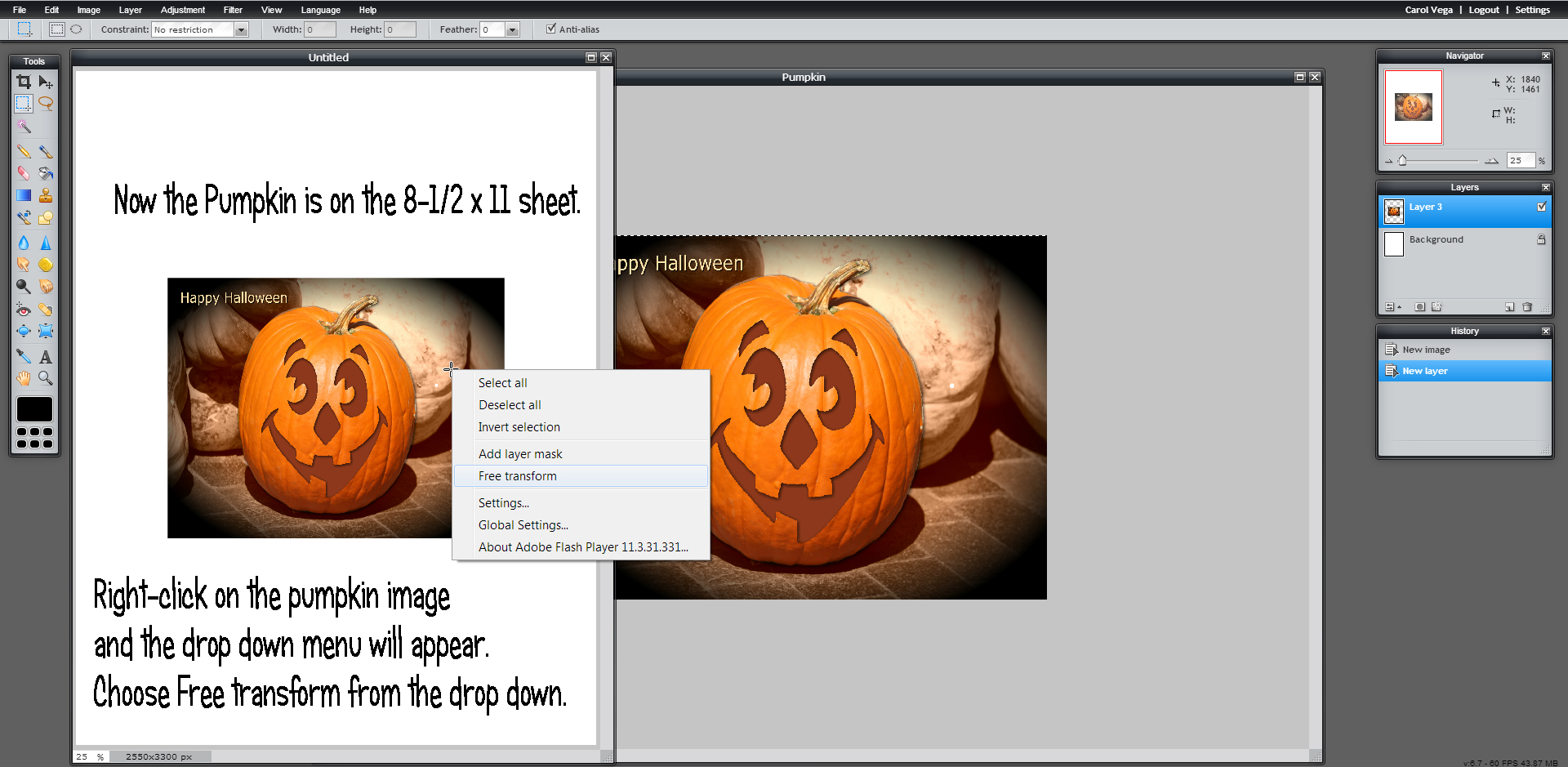Open the Language menu

tap(320, 10)
